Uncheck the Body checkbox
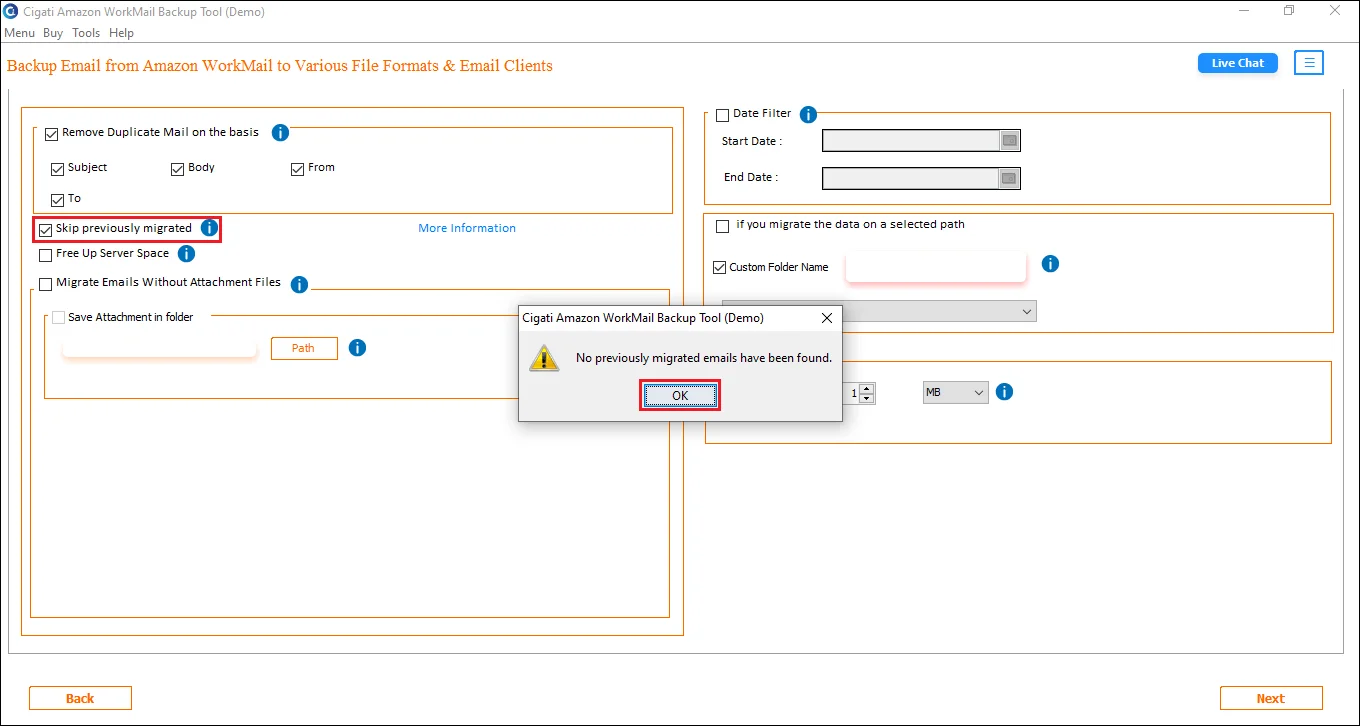The height and width of the screenshot is (726, 1360). pyautogui.click(x=178, y=169)
